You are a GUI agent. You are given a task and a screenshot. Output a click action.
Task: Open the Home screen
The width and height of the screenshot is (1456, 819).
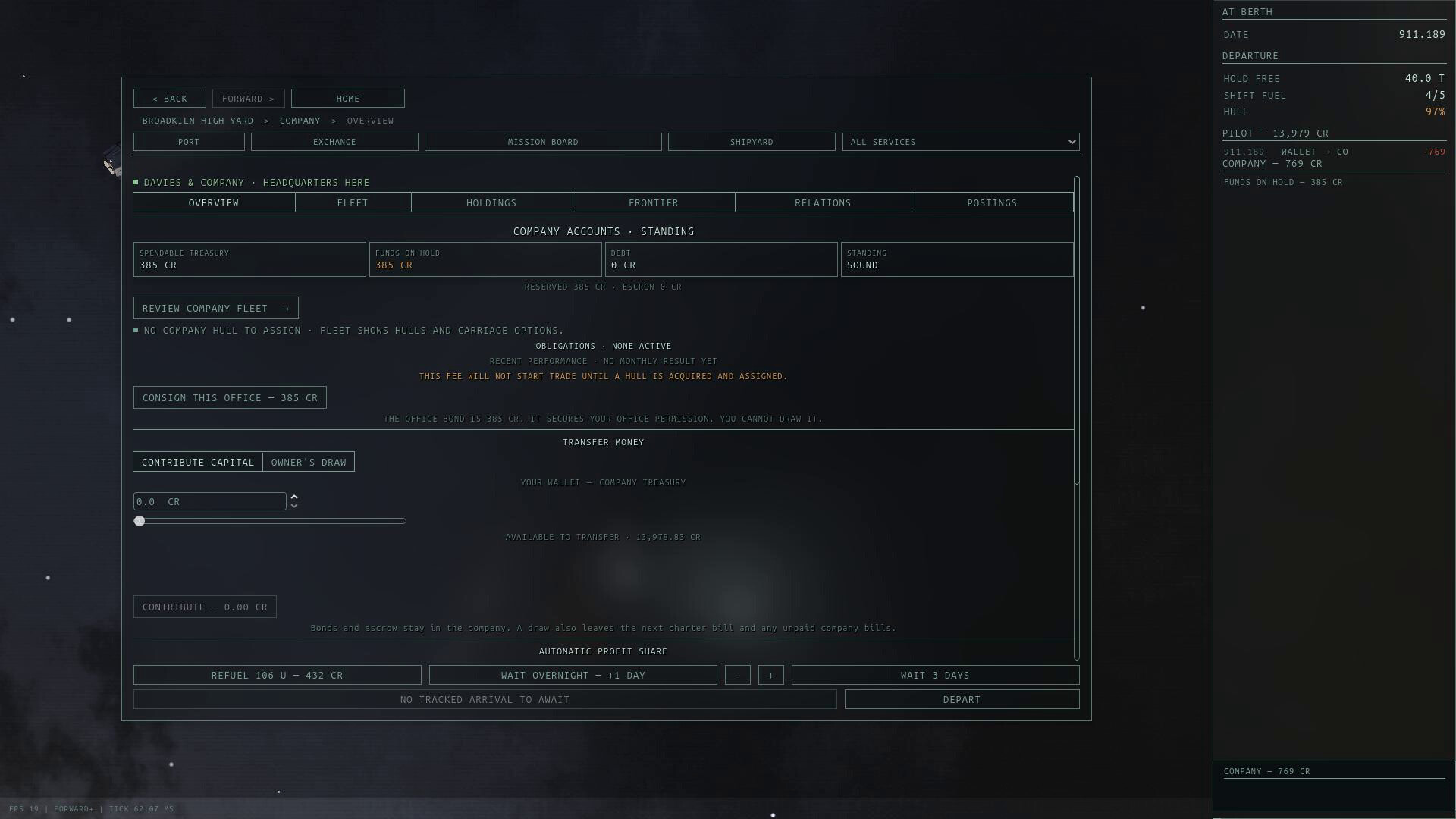[347, 99]
